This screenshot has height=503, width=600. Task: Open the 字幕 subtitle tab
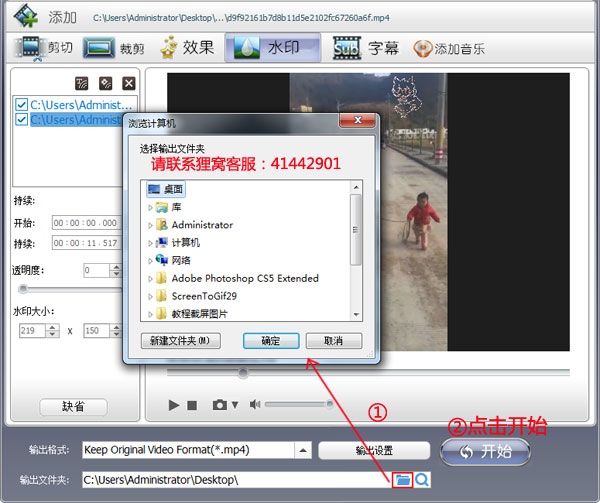pyautogui.click(x=365, y=48)
